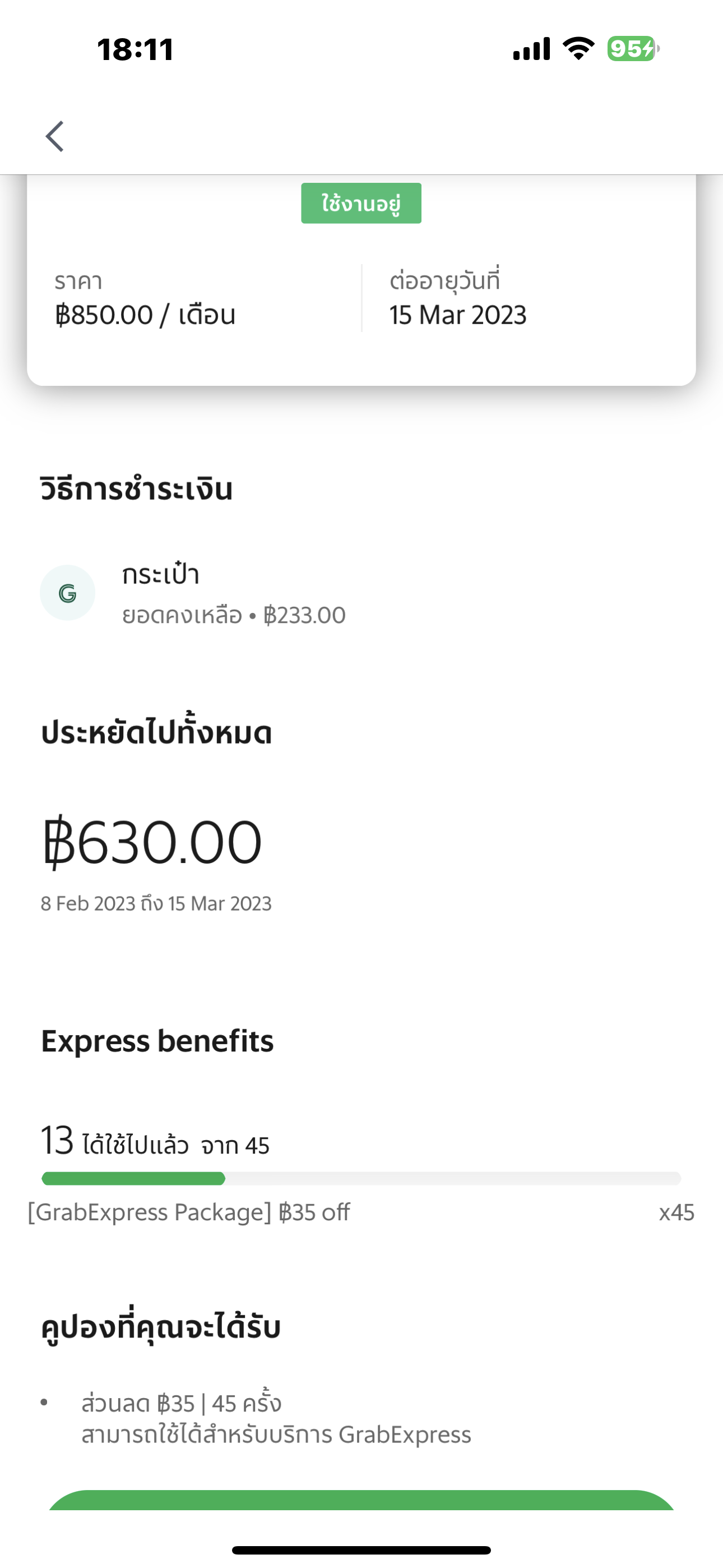
Task: Tap the ฿850.00 monthly price
Action: (x=145, y=315)
